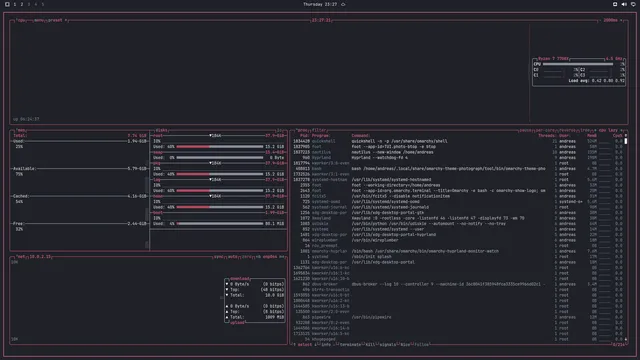The height and width of the screenshot is (360, 640).
Task: Toggle net auto scaling option
Action: pyautogui.click(x=233, y=257)
